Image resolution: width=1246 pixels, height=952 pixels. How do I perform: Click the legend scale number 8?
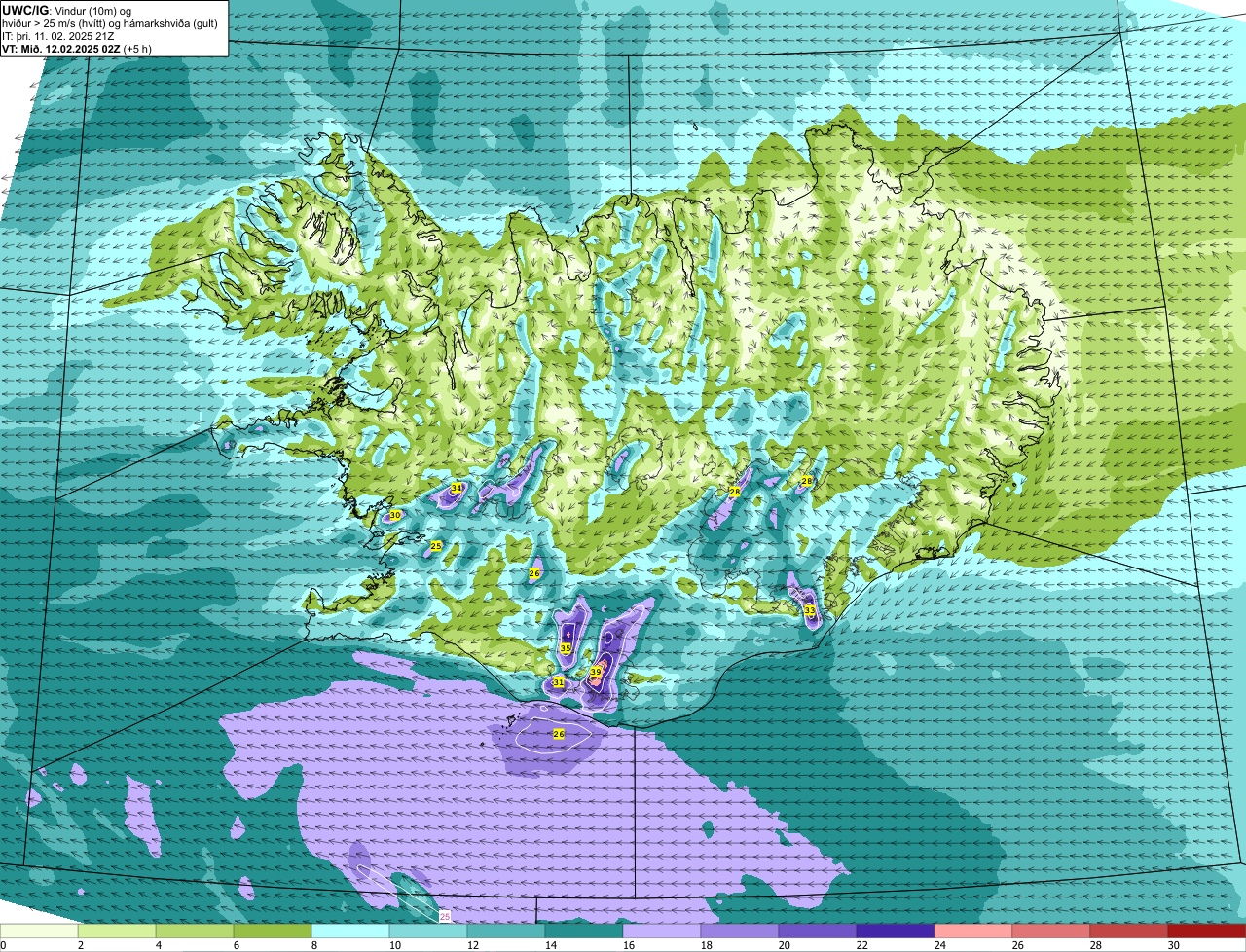pos(314,945)
